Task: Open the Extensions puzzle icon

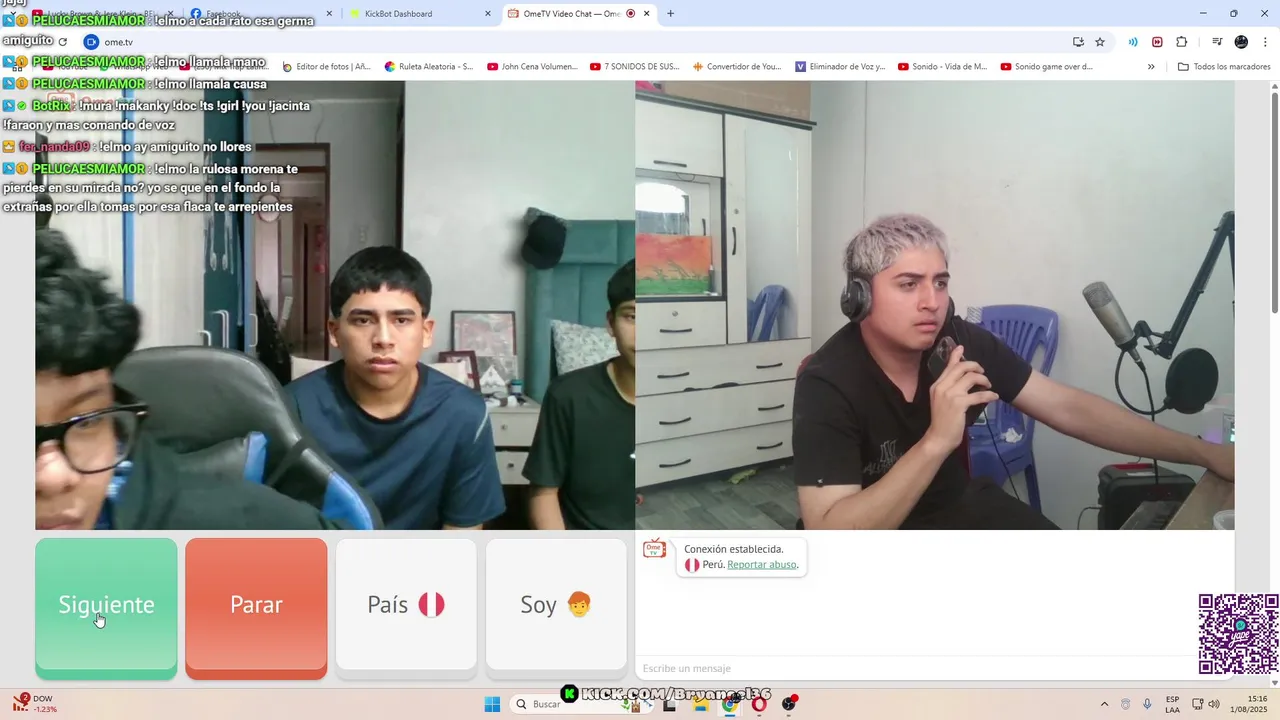Action: click(1182, 42)
